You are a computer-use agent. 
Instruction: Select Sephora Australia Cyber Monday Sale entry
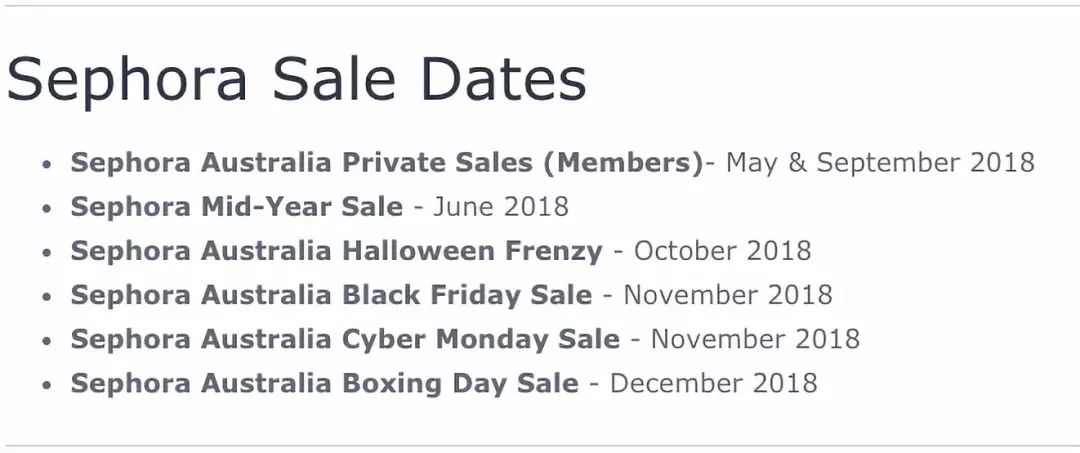click(x=345, y=339)
